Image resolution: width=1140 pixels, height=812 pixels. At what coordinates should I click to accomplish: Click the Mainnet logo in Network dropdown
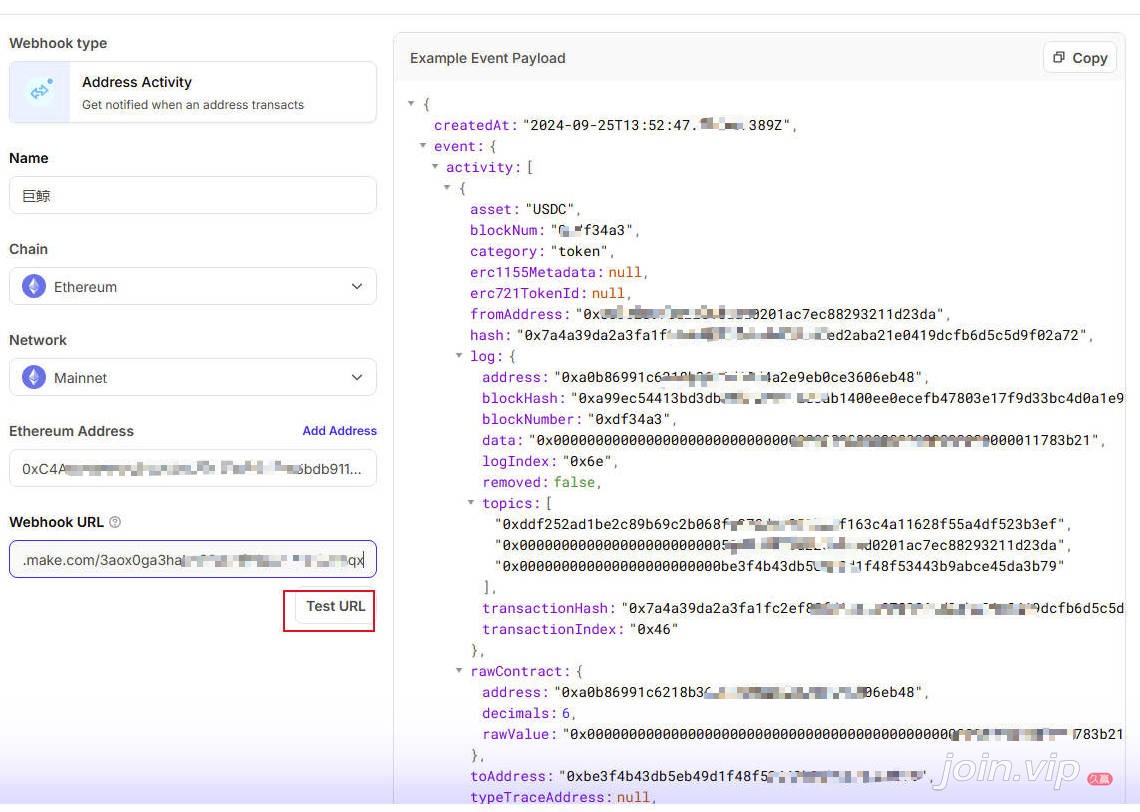coord(33,377)
